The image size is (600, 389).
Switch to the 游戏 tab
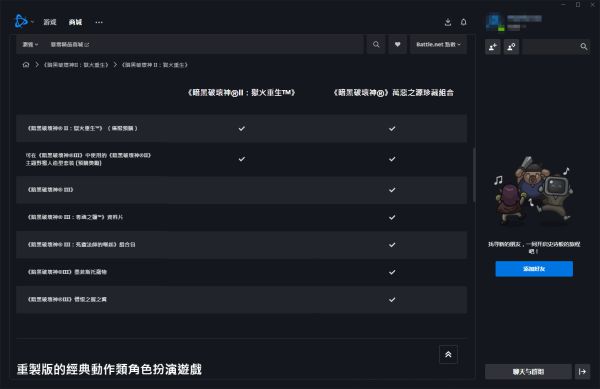point(50,22)
